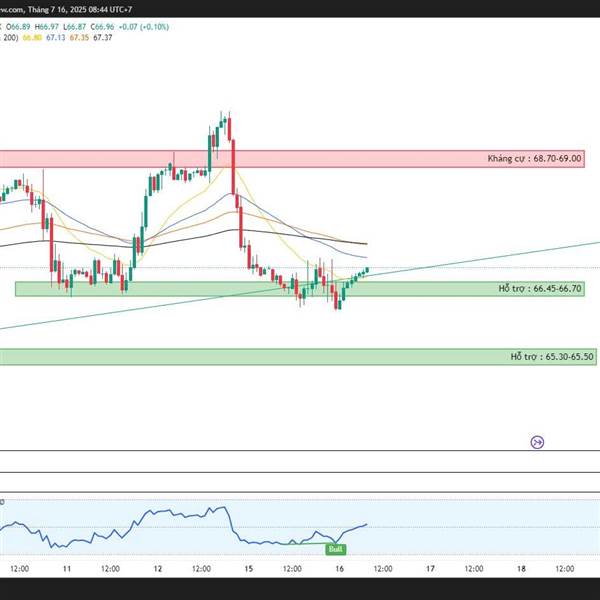
Task: Click the green 'Bull' divergence tag
Action: click(x=336, y=549)
